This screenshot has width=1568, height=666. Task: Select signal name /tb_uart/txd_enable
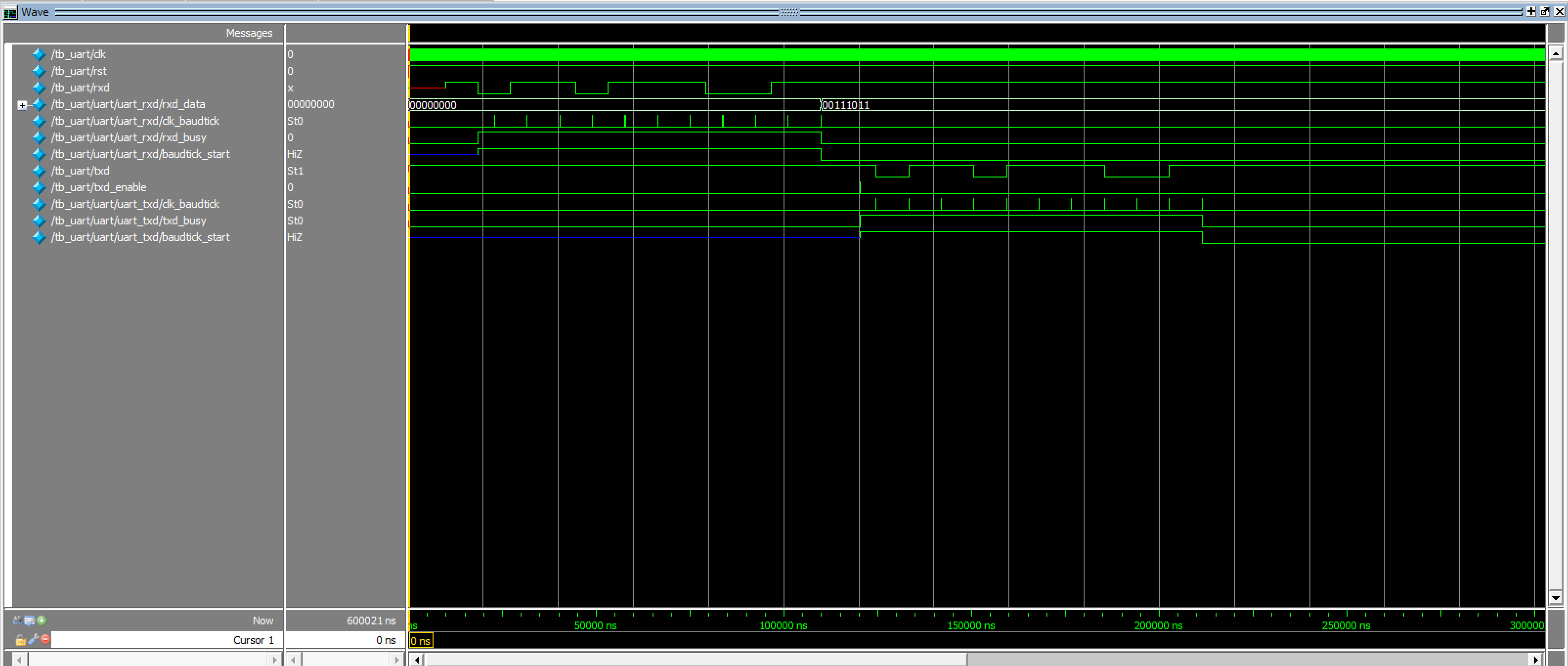pyautogui.click(x=99, y=187)
